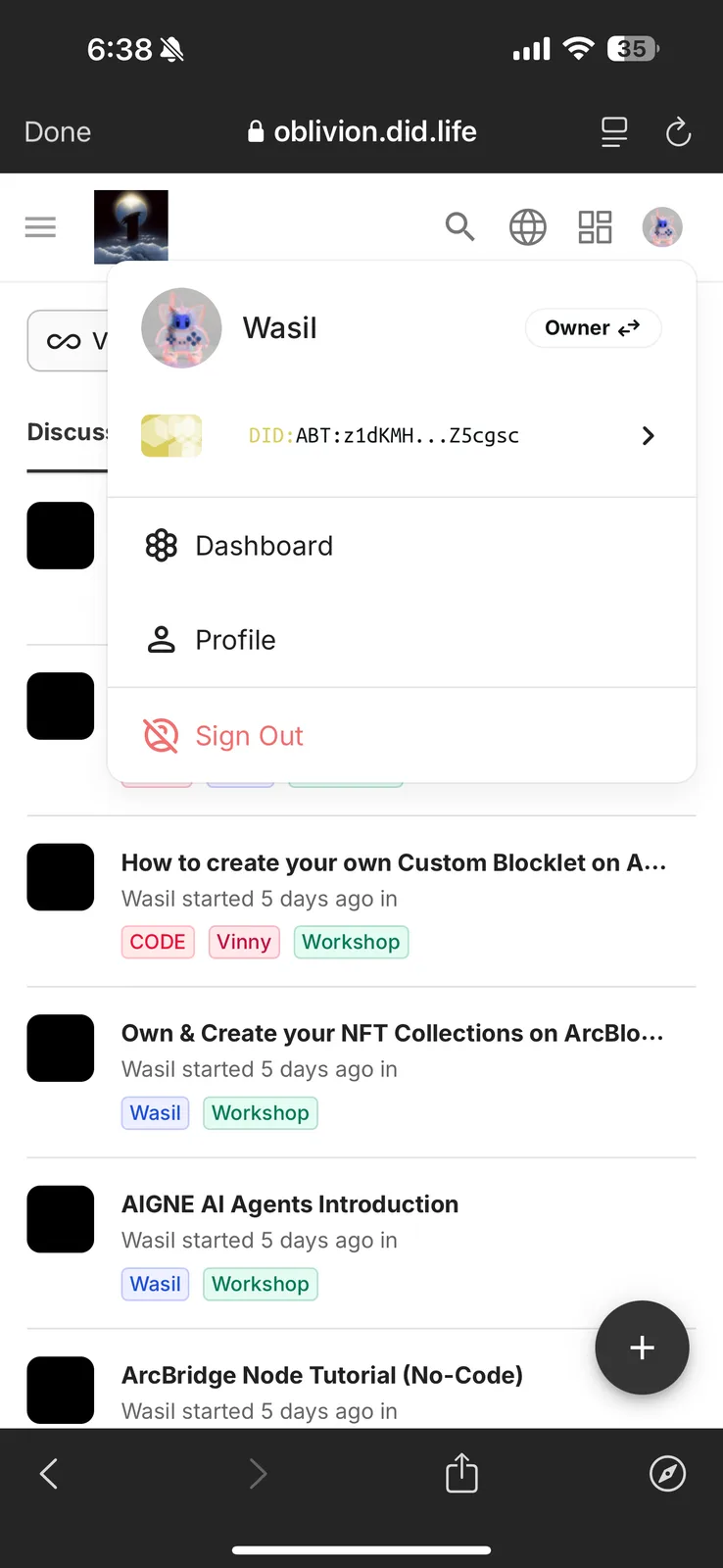
Task: Tap the share icon in bottom bar
Action: (461, 1472)
